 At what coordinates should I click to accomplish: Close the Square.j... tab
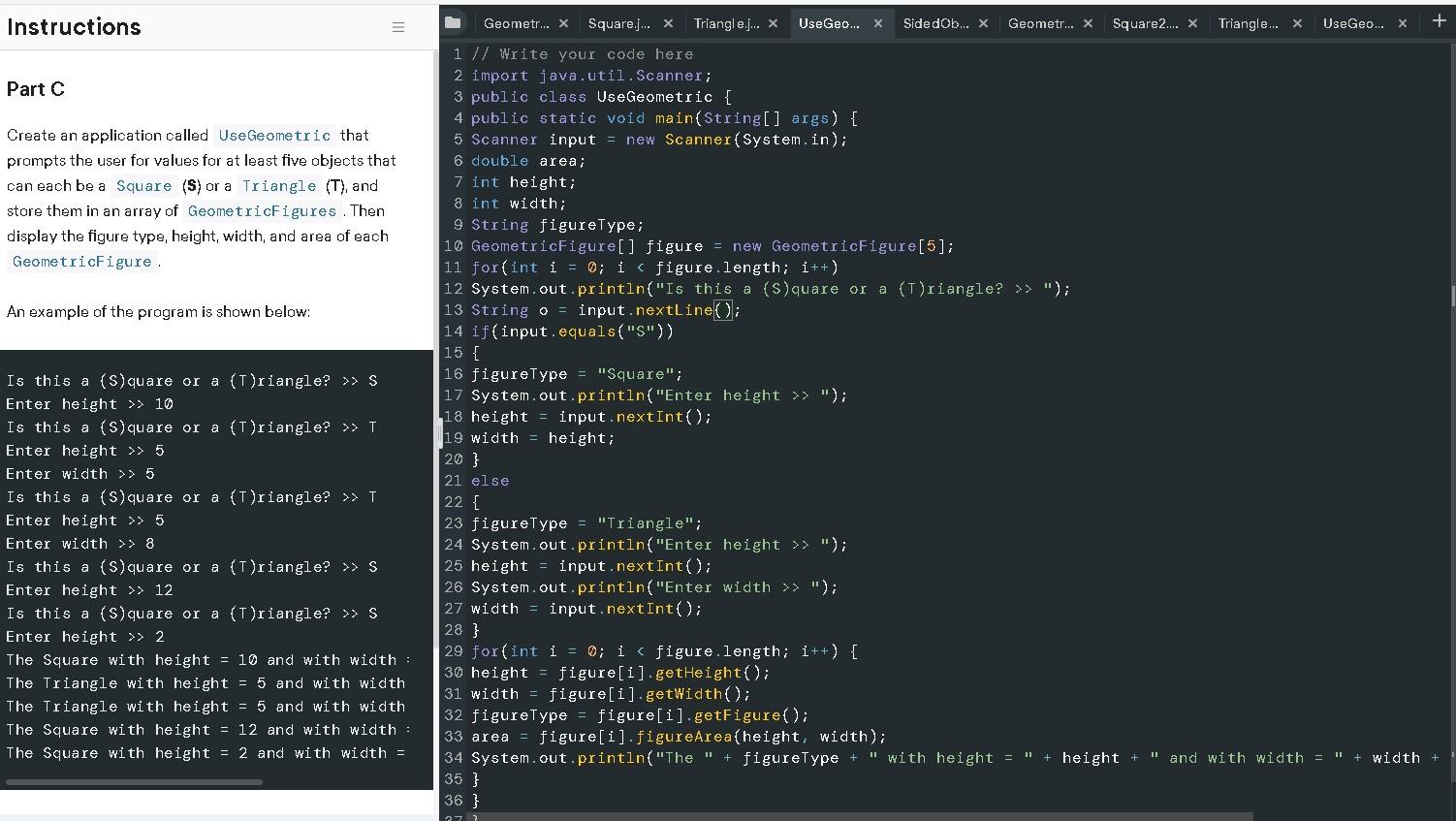[668, 23]
